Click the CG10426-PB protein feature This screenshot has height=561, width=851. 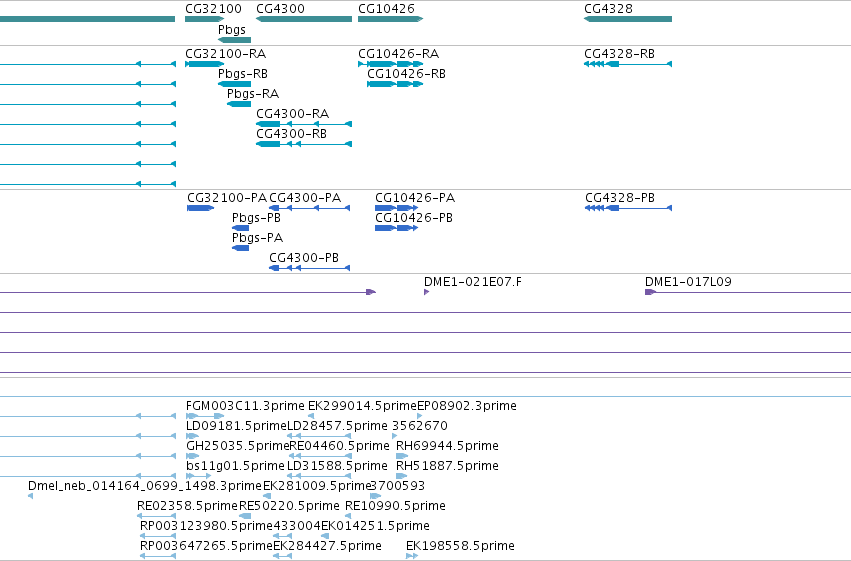(x=397, y=228)
